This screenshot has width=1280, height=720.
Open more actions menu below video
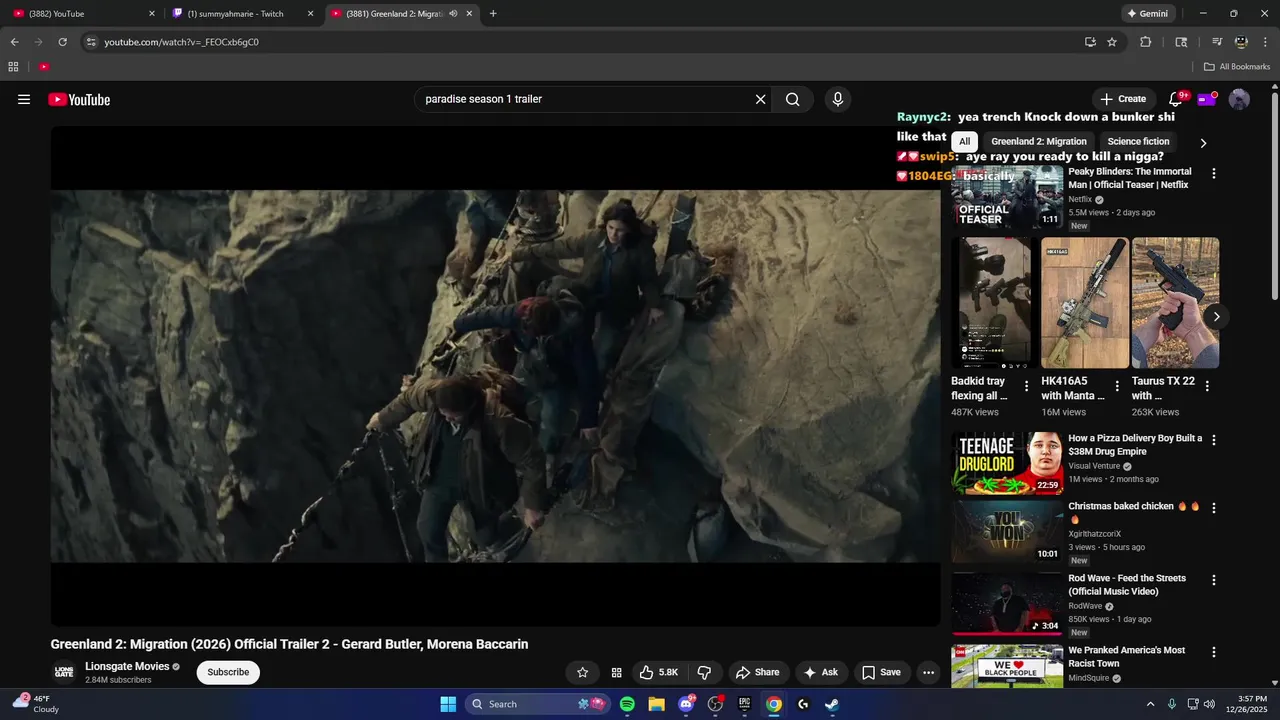[928, 672]
